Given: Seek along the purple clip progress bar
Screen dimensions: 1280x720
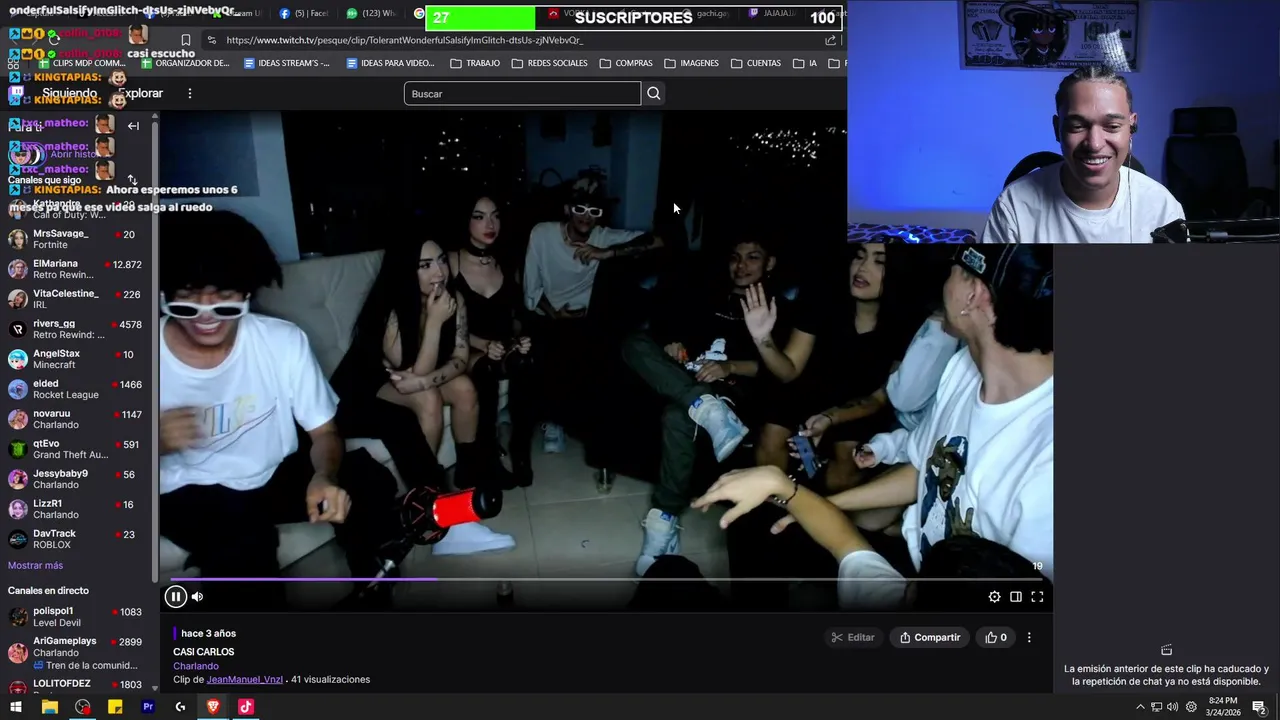Looking at the screenshot, I should [x=607, y=579].
